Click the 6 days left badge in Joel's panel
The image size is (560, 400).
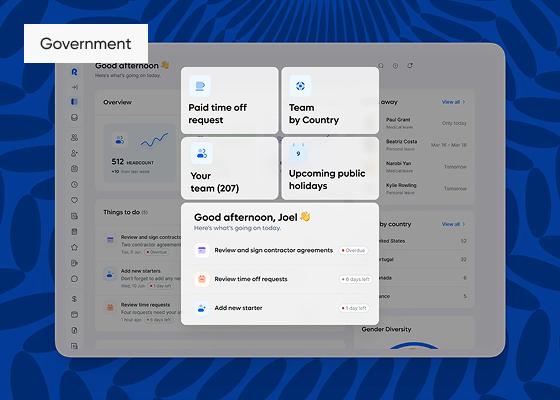[356, 279]
